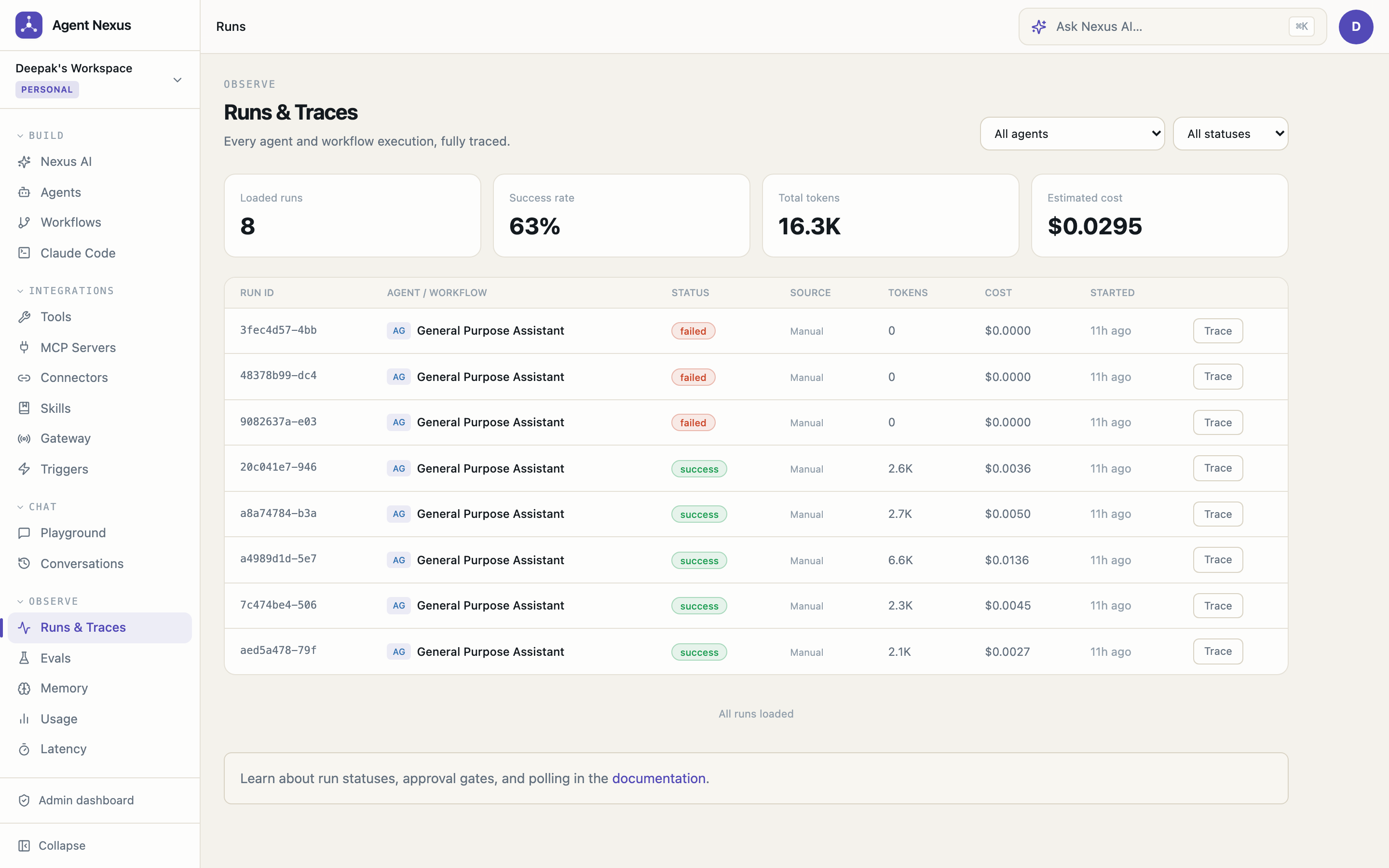Click the Latency stopwatch icon
Viewport: 1389px width, 868px height.
click(24, 749)
